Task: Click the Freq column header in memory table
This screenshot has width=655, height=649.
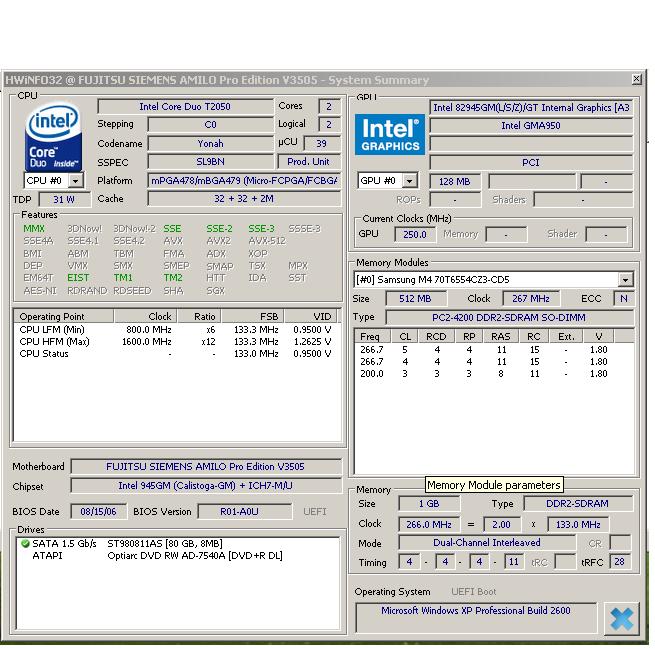Action: 373,336
